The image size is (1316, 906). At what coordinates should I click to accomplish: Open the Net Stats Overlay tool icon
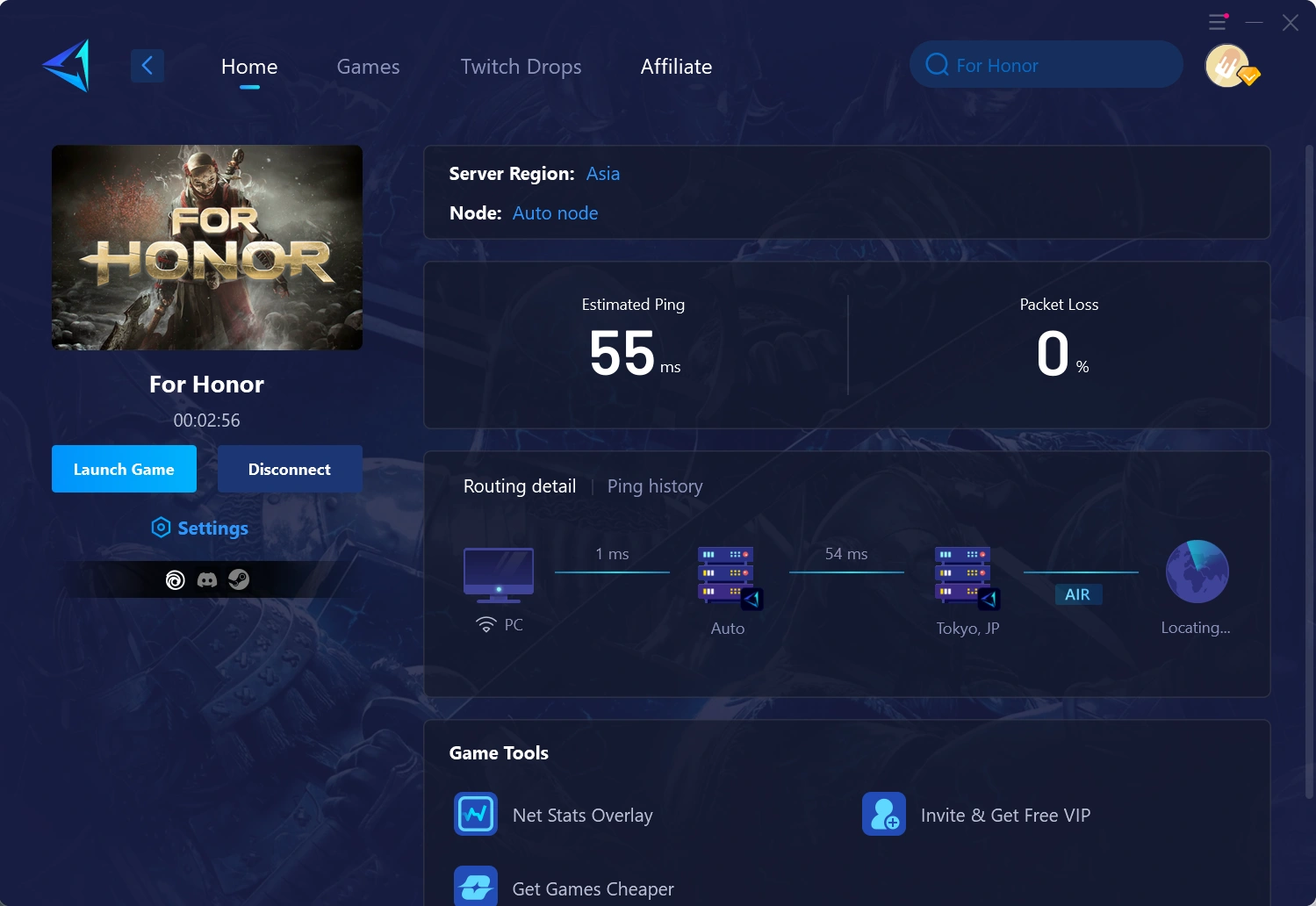click(476, 814)
